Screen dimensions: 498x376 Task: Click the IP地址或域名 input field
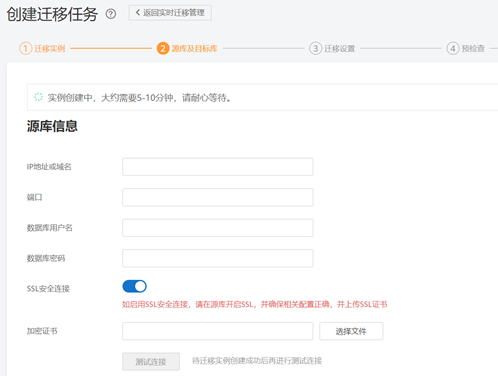click(218, 167)
